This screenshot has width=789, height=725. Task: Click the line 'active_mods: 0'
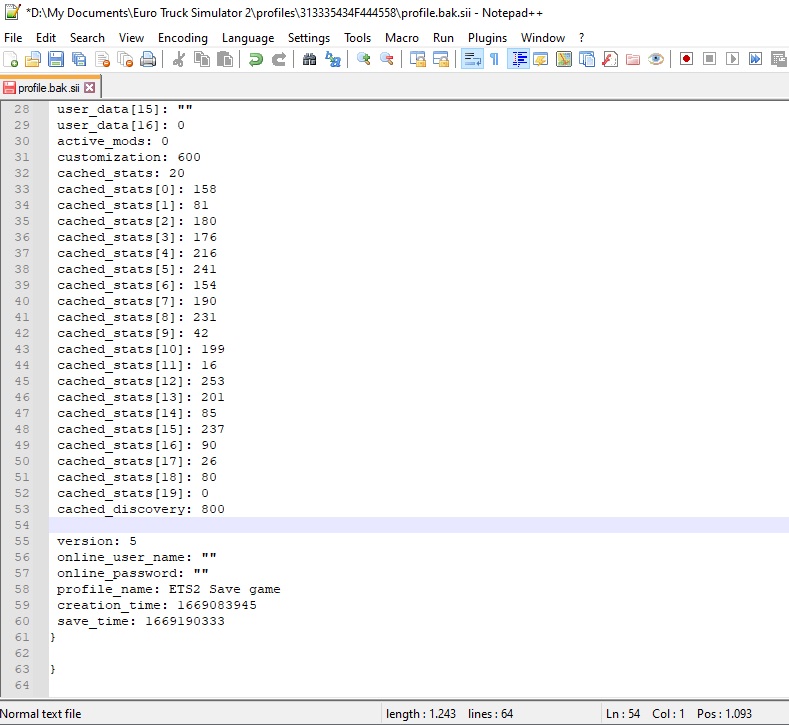coord(113,141)
